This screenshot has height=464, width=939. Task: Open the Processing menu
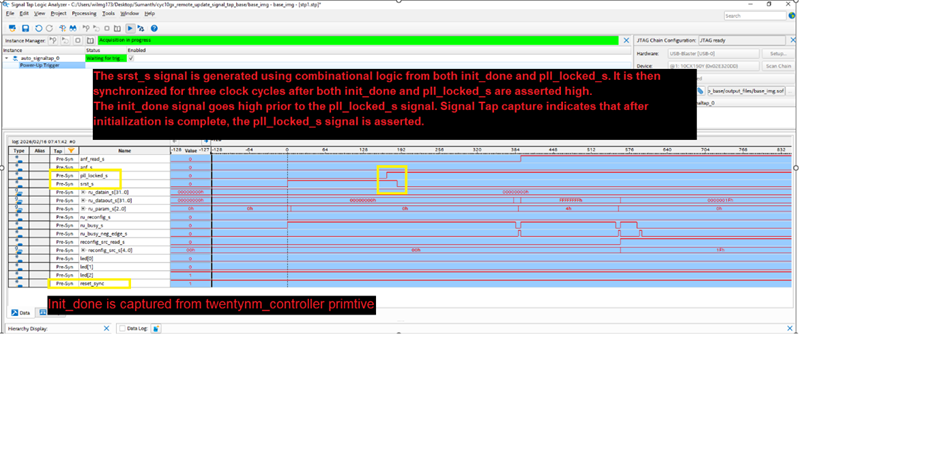84,13
